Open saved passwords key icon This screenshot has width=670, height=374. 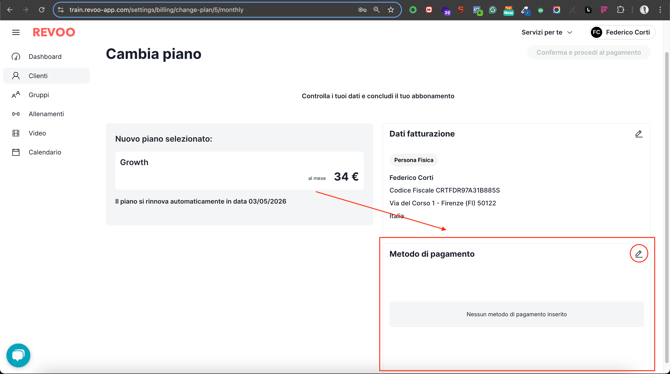coord(362,10)
